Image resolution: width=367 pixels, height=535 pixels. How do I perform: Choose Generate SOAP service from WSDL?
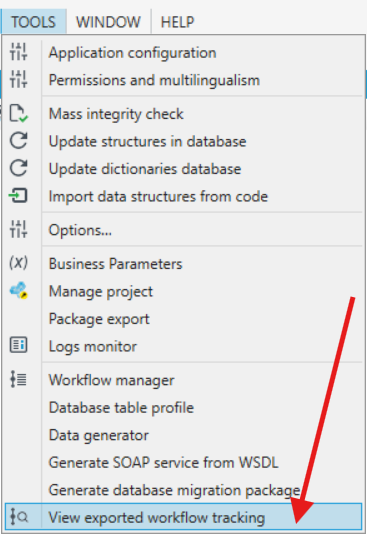point(184,463)
